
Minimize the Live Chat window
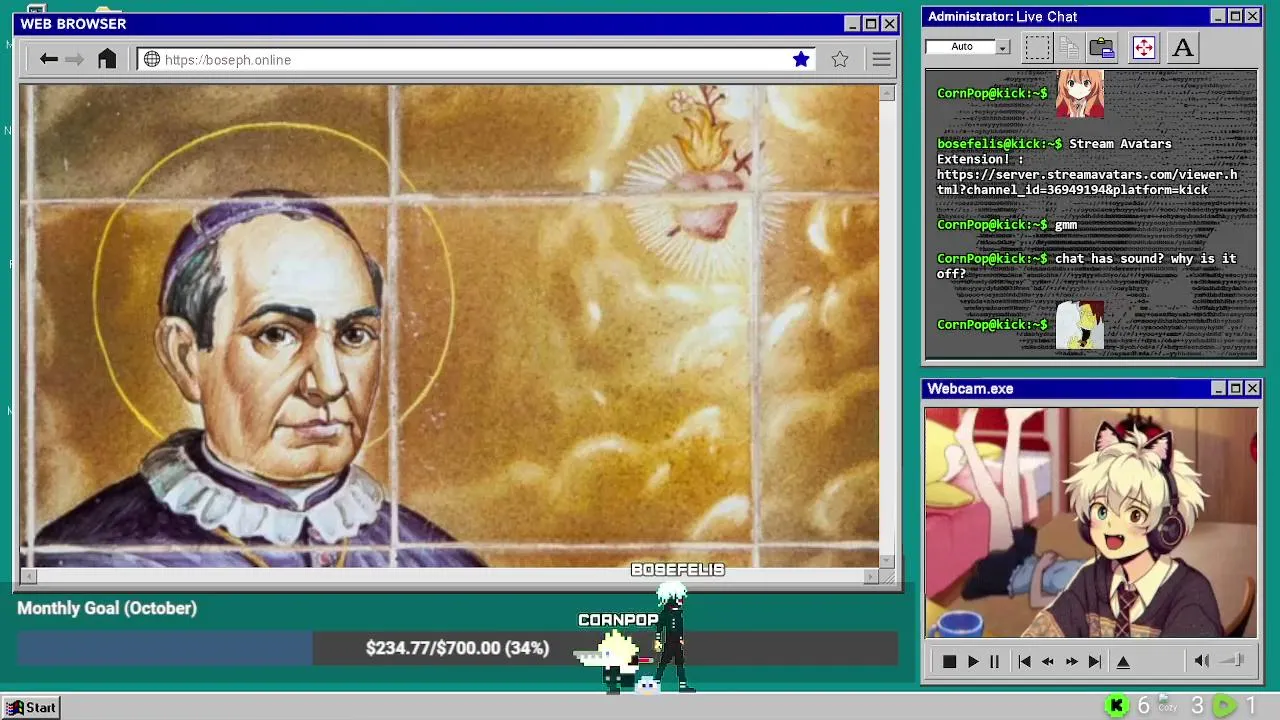1217,16
